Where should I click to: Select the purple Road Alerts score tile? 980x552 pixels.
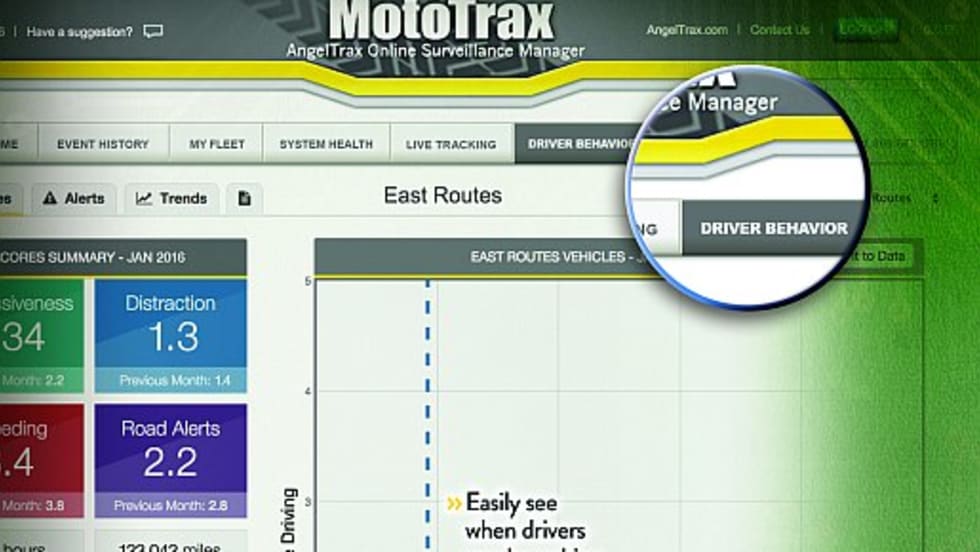pos(170,460)
